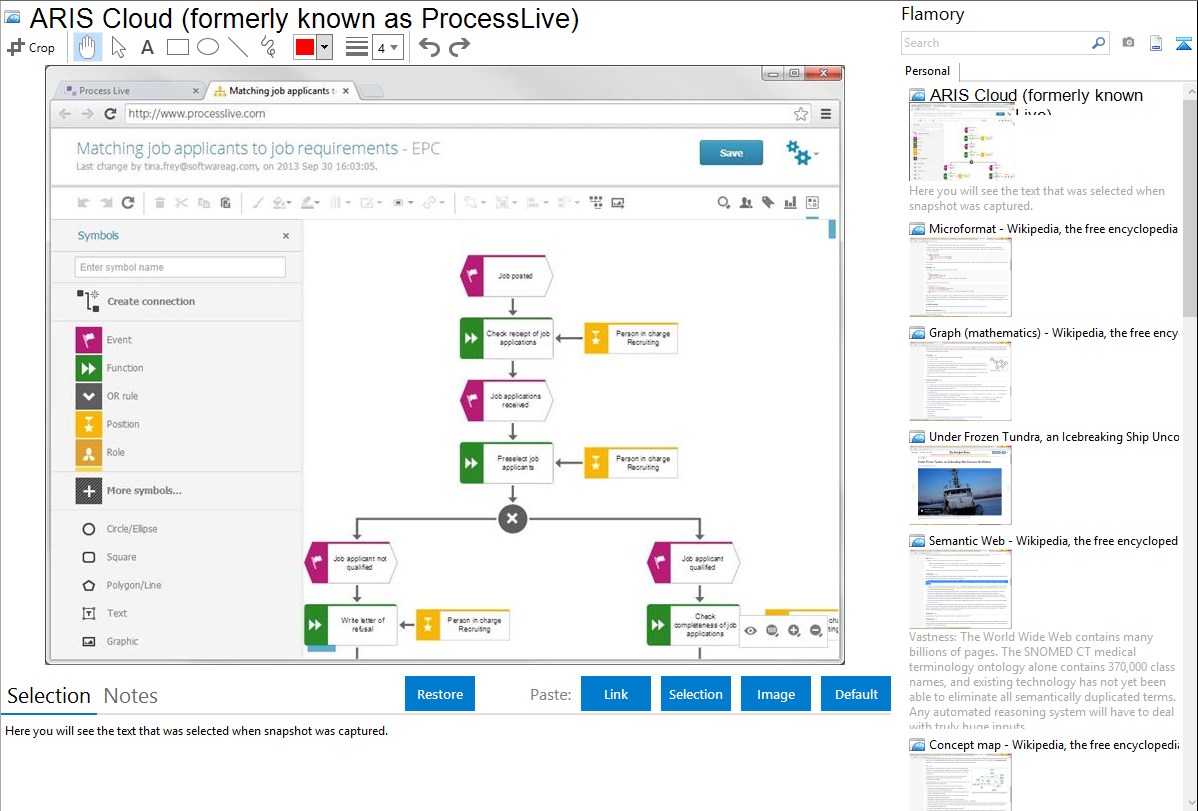
Task: Open the color dropdown arrow
Action: [325, 47]
